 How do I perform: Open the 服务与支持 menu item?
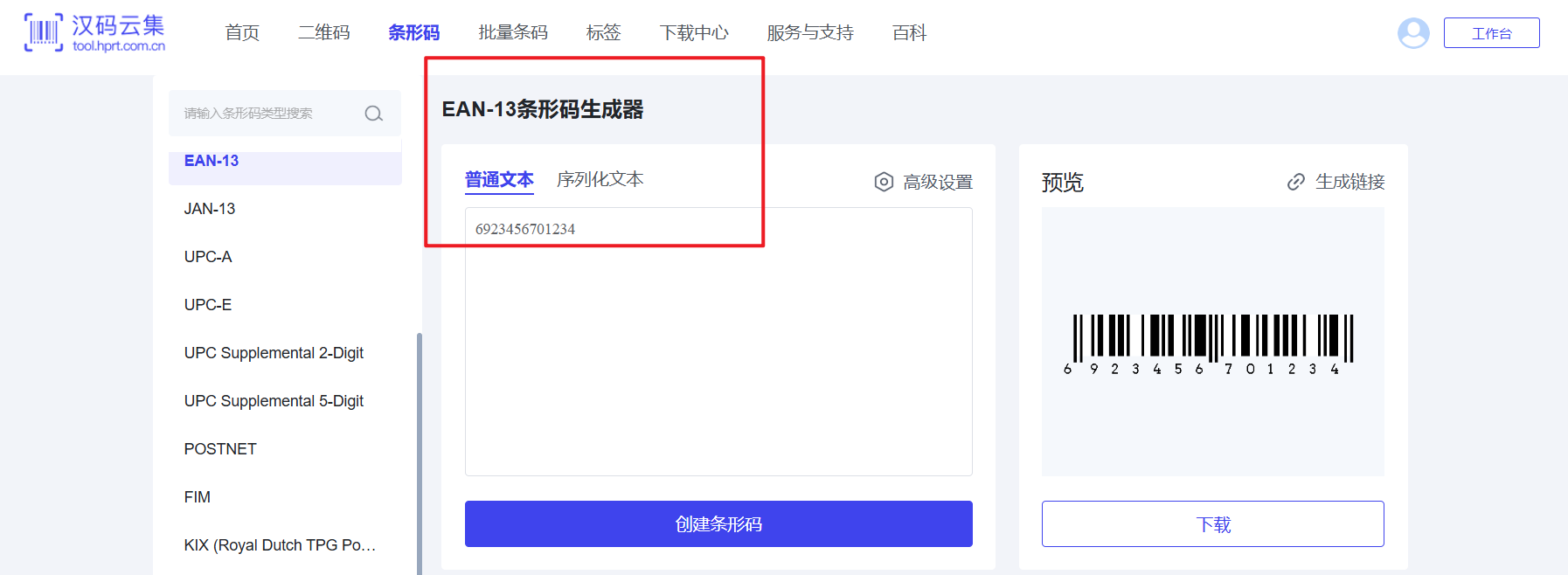810,32
